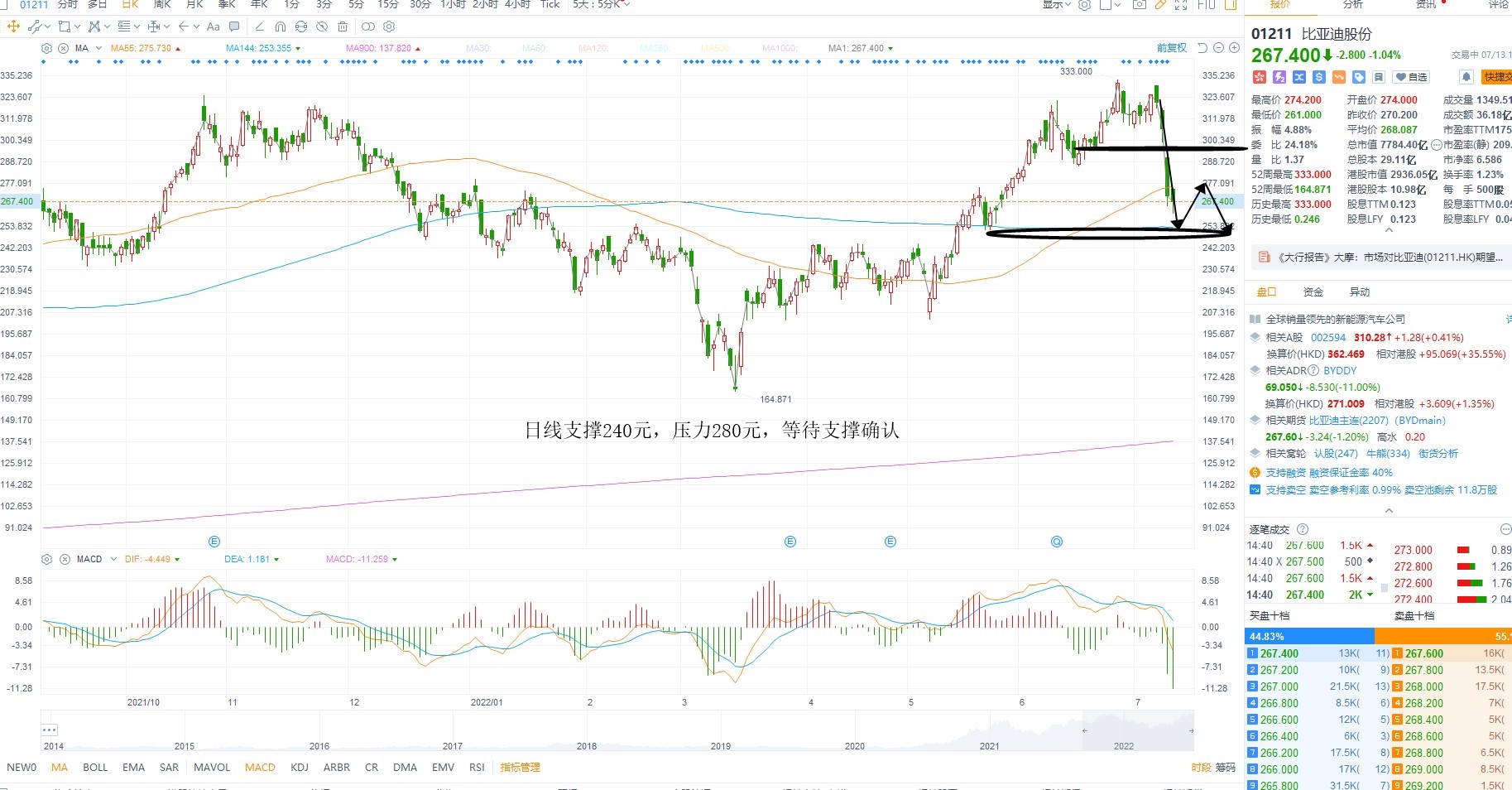Remove the MA indicator with X icon
The image size is (1512, 790).
(x=65, y=48)
